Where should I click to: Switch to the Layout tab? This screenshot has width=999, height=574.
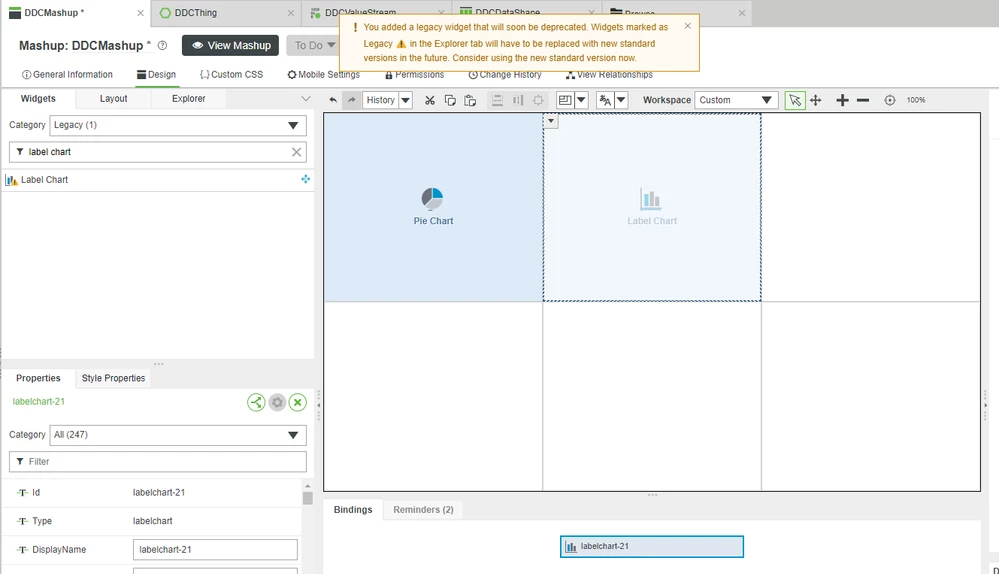113,99
